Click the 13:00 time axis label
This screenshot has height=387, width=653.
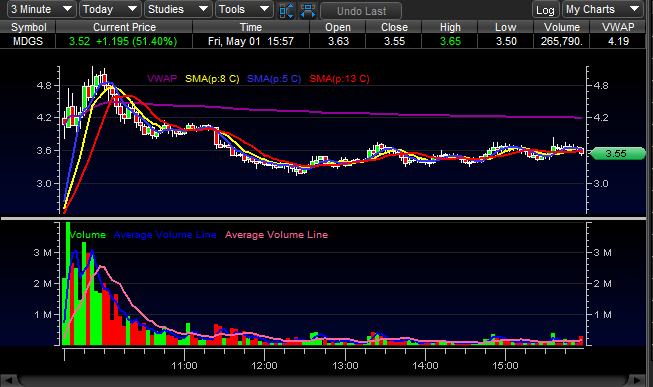click(x=345, y=366)
